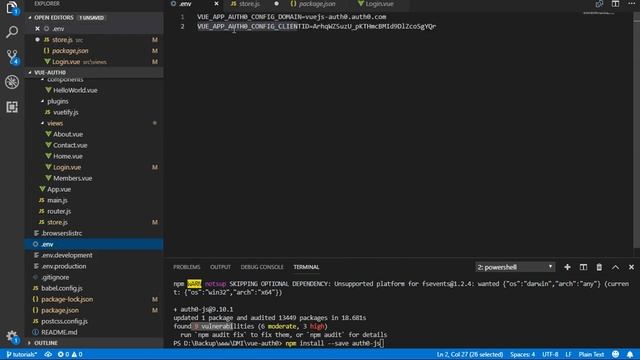640x360 pixels.
Task: Open the Source Control view icon
Action: pyautogui.click(x=12, y=57)
